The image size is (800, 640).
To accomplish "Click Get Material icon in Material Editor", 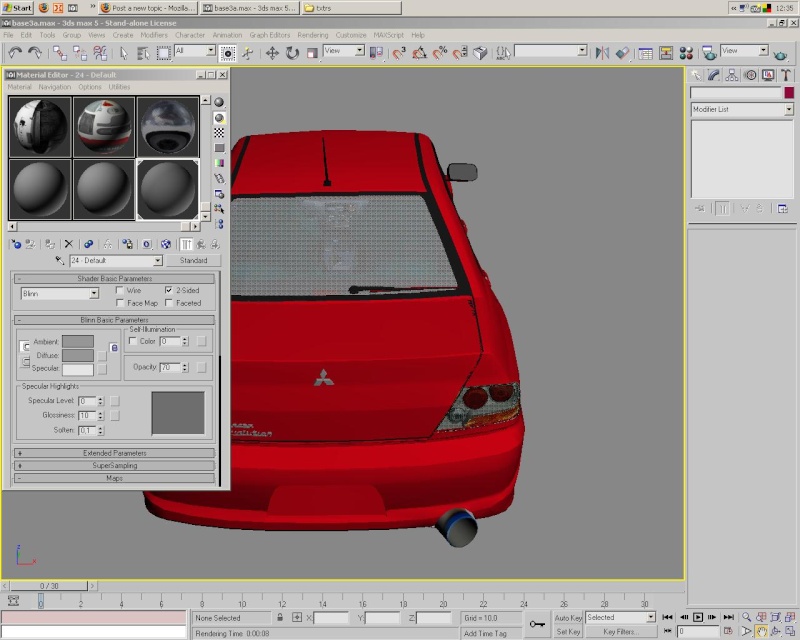I will pos(16,244).
